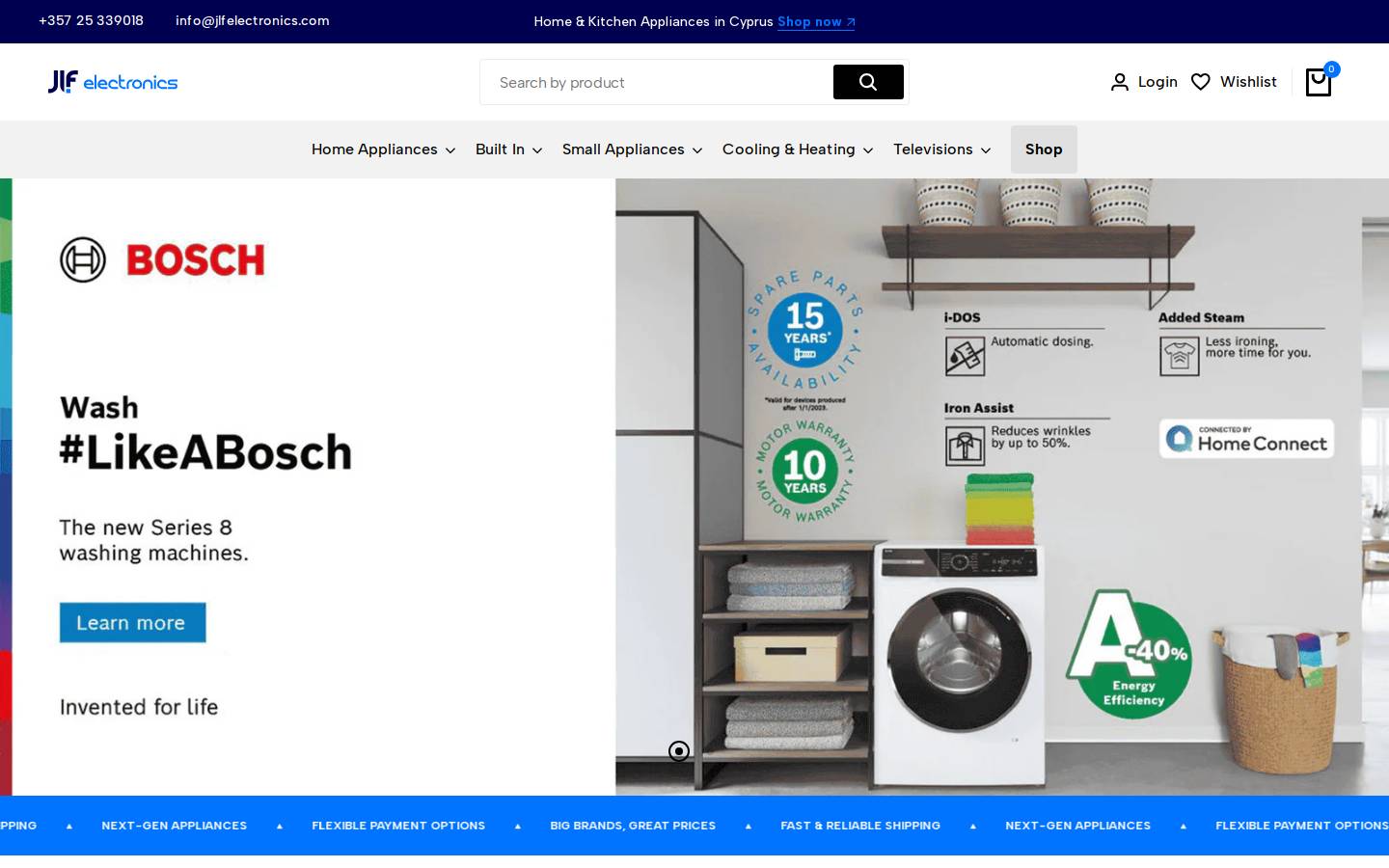Click the 10 Years motor warranty badge
This screenshot has width=1389, height=868.
(804, 471)
